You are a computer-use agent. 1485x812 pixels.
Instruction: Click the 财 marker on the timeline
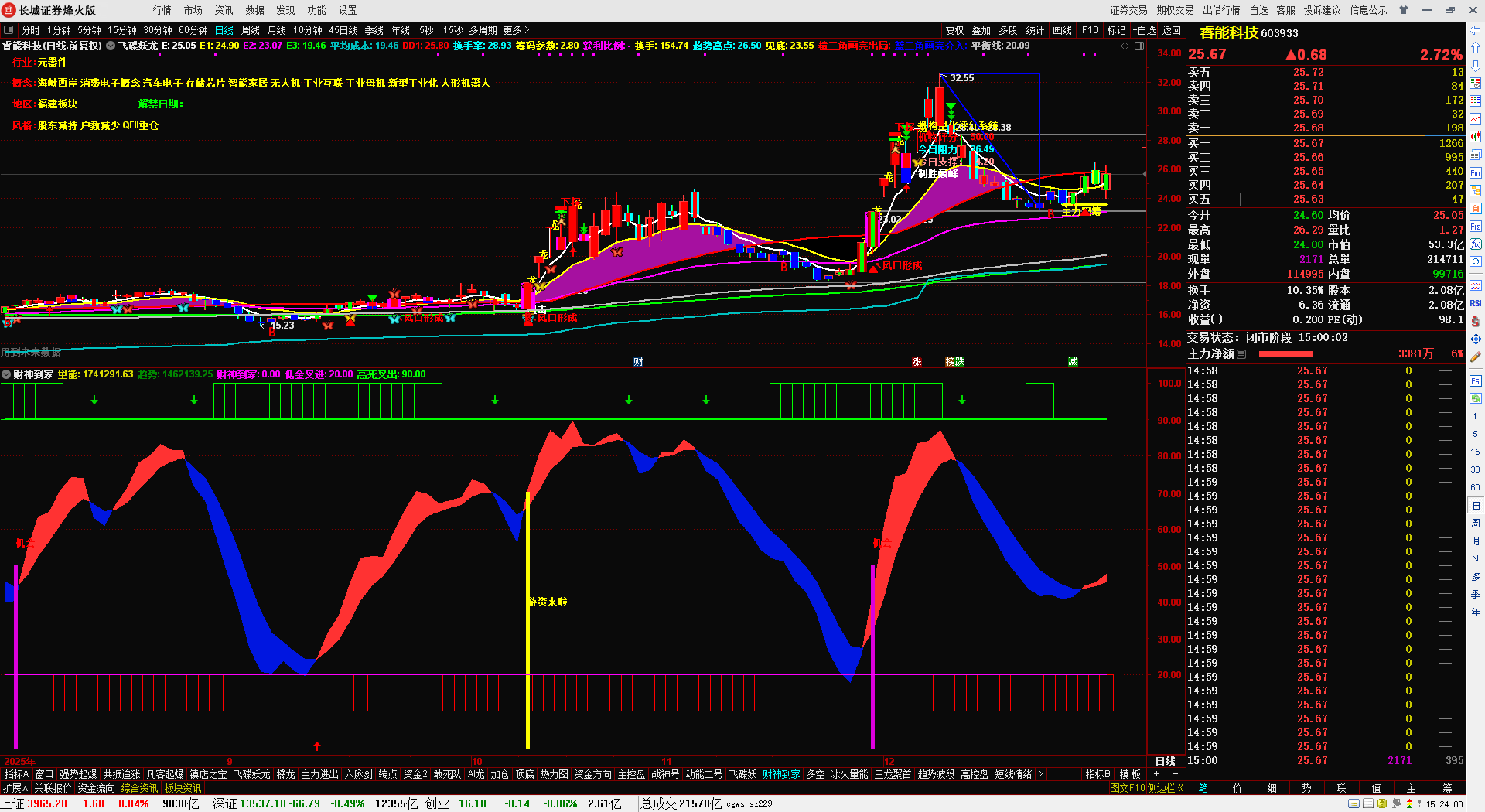(638, 362)
